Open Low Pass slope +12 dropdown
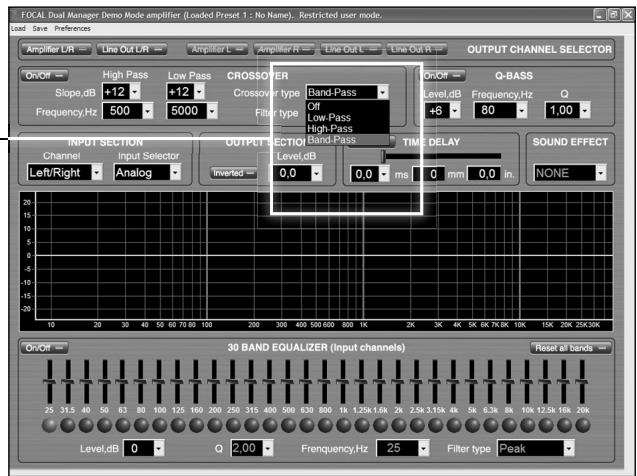637x476 pixels. 199,92
